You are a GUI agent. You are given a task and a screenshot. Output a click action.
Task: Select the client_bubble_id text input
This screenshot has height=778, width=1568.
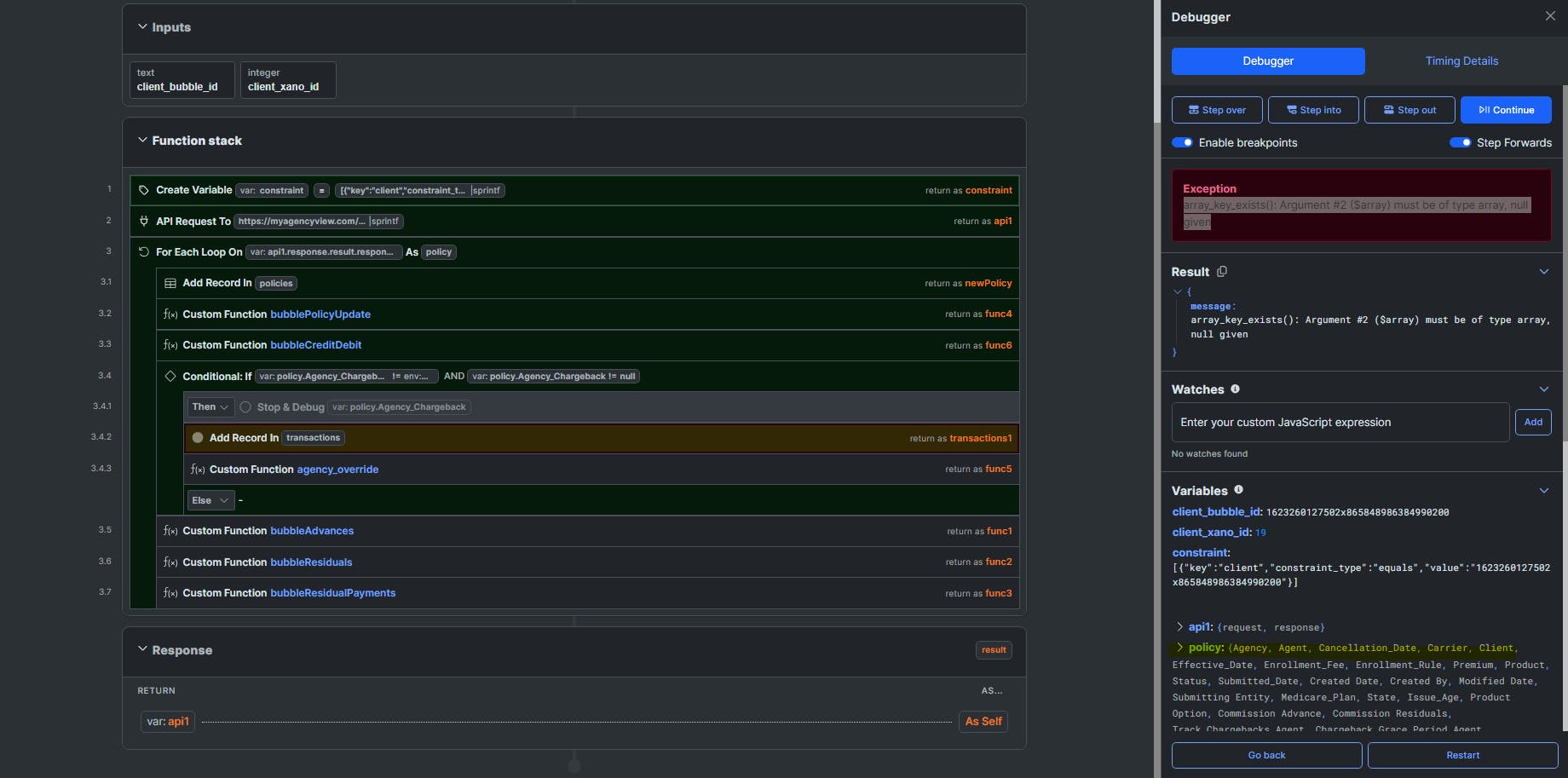182,80
